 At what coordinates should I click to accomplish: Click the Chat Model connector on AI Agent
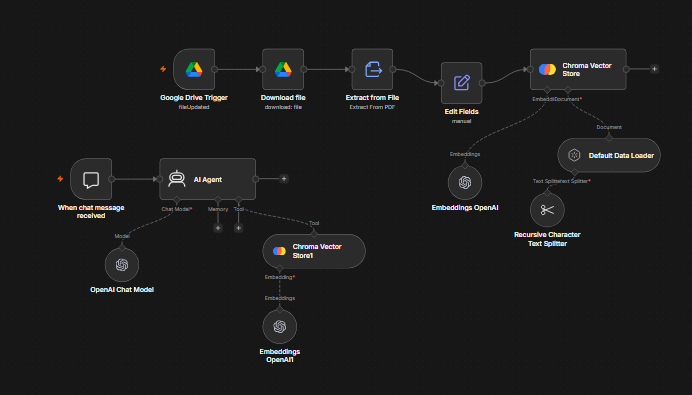tap(177, 200)
